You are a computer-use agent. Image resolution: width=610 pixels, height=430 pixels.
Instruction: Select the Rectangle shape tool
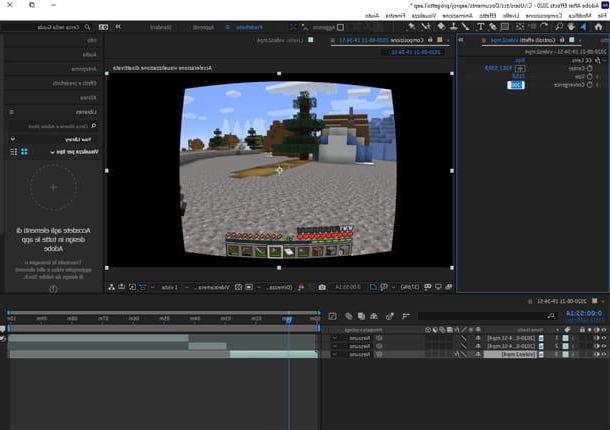tap(505, 27)
